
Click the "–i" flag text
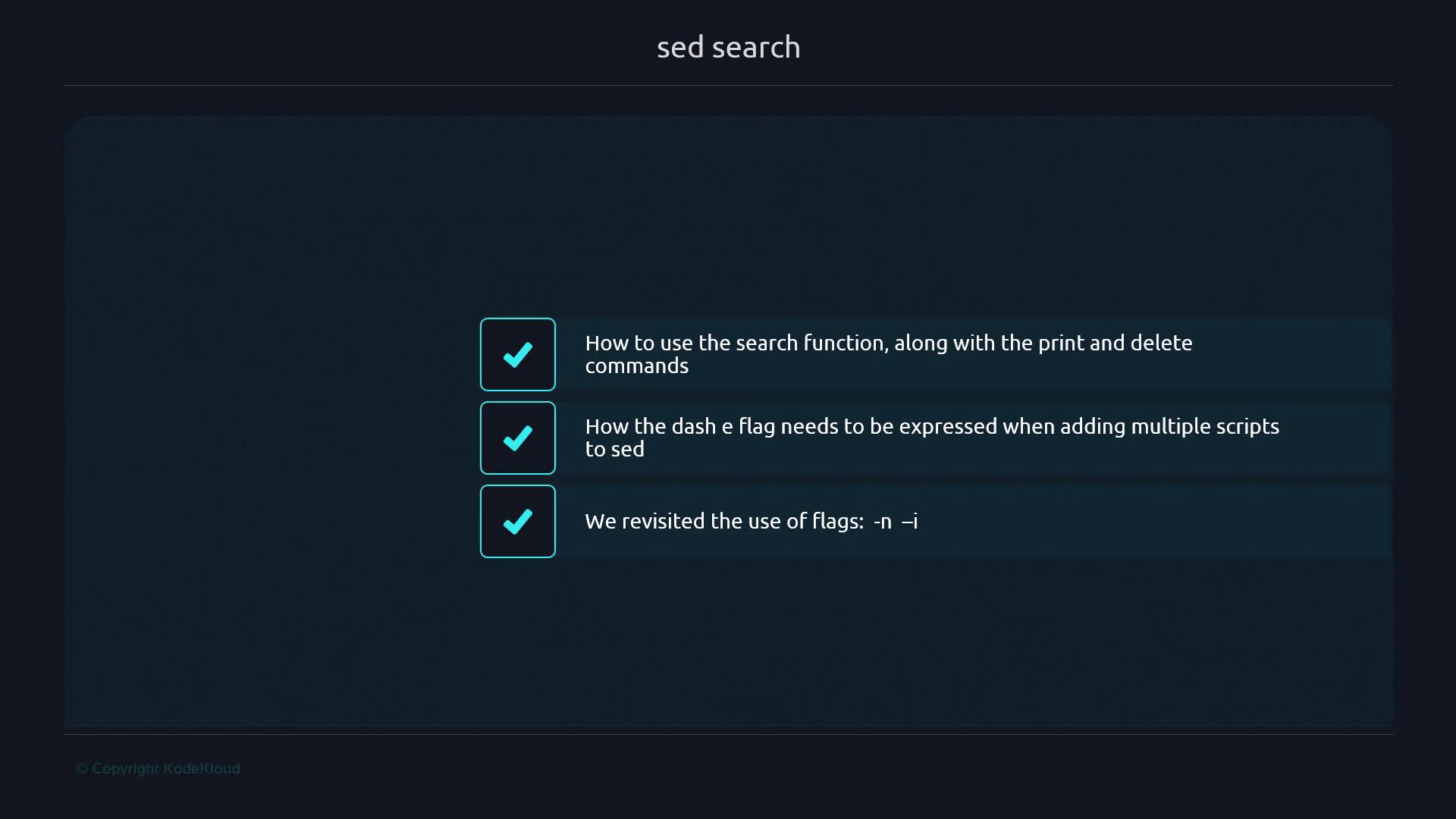pyautogui.click(x=909, y=521)
